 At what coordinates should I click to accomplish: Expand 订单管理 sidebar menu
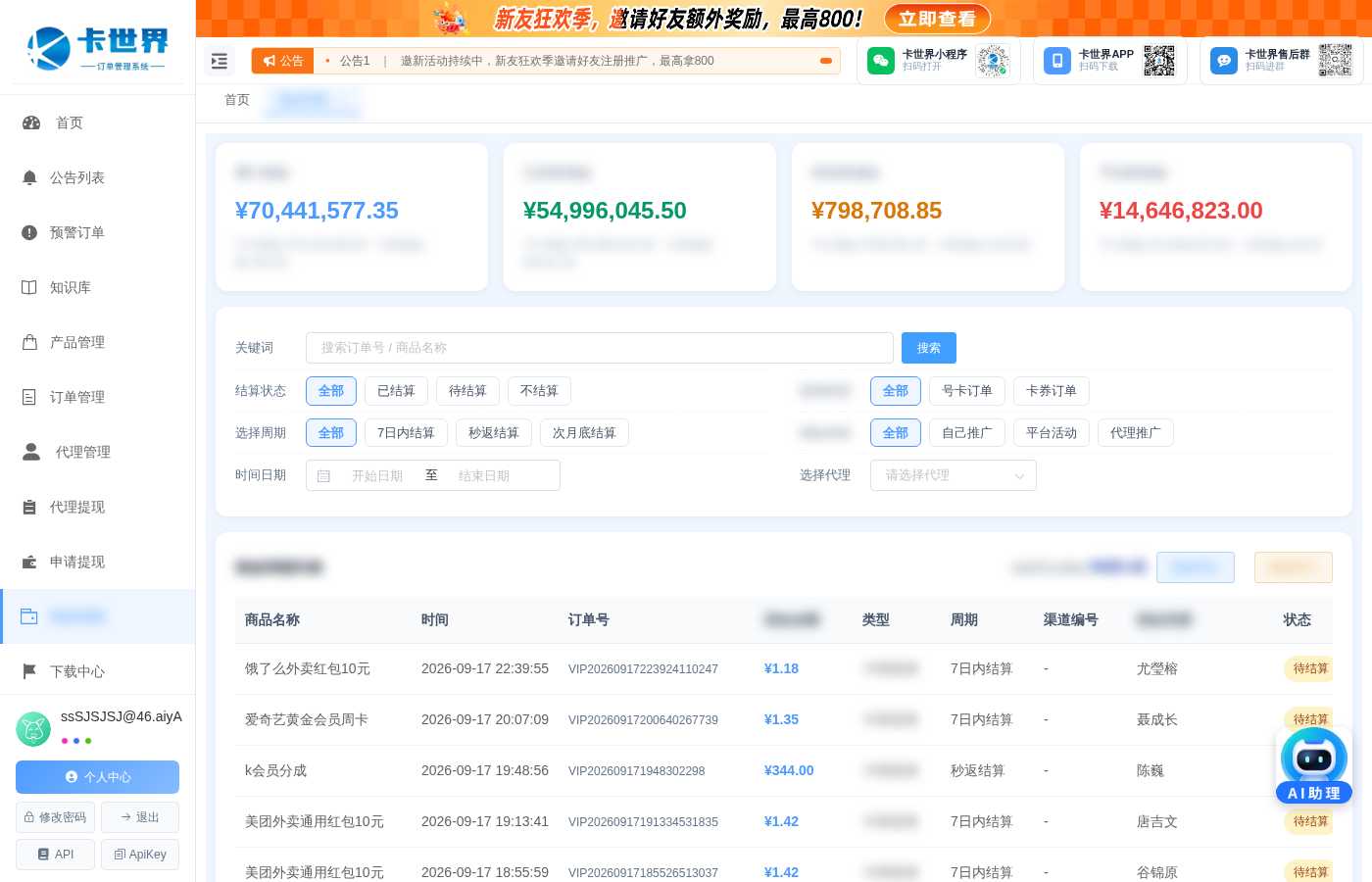[x=98, y=397]
